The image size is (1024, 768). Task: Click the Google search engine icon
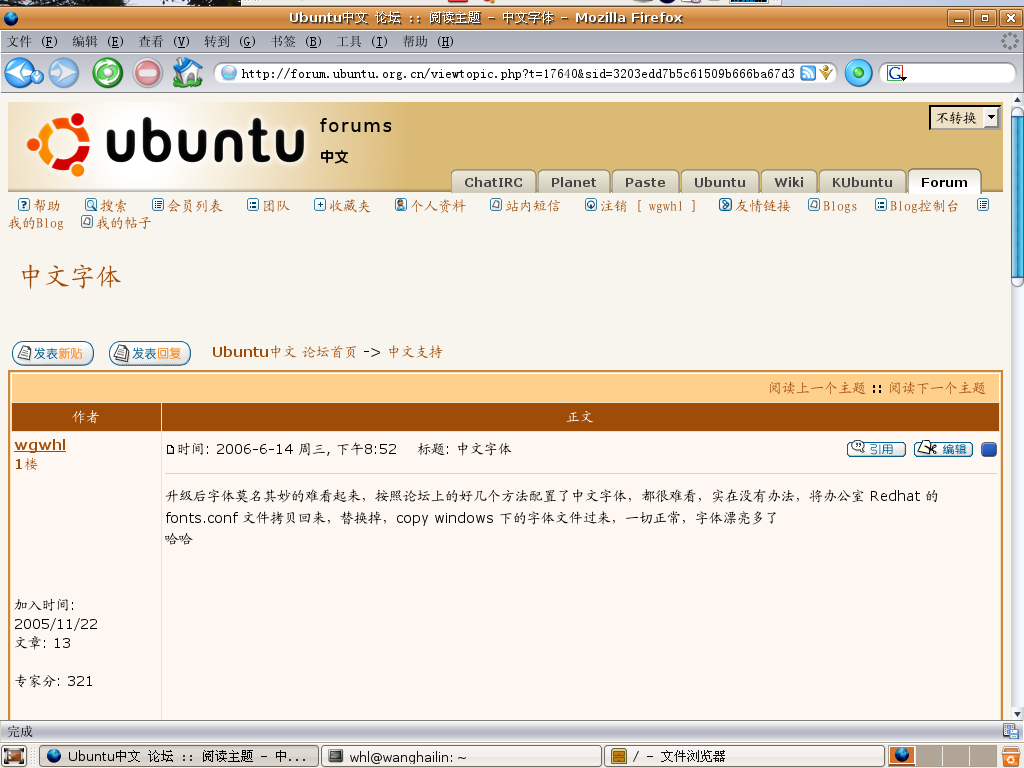pos(896,73)
